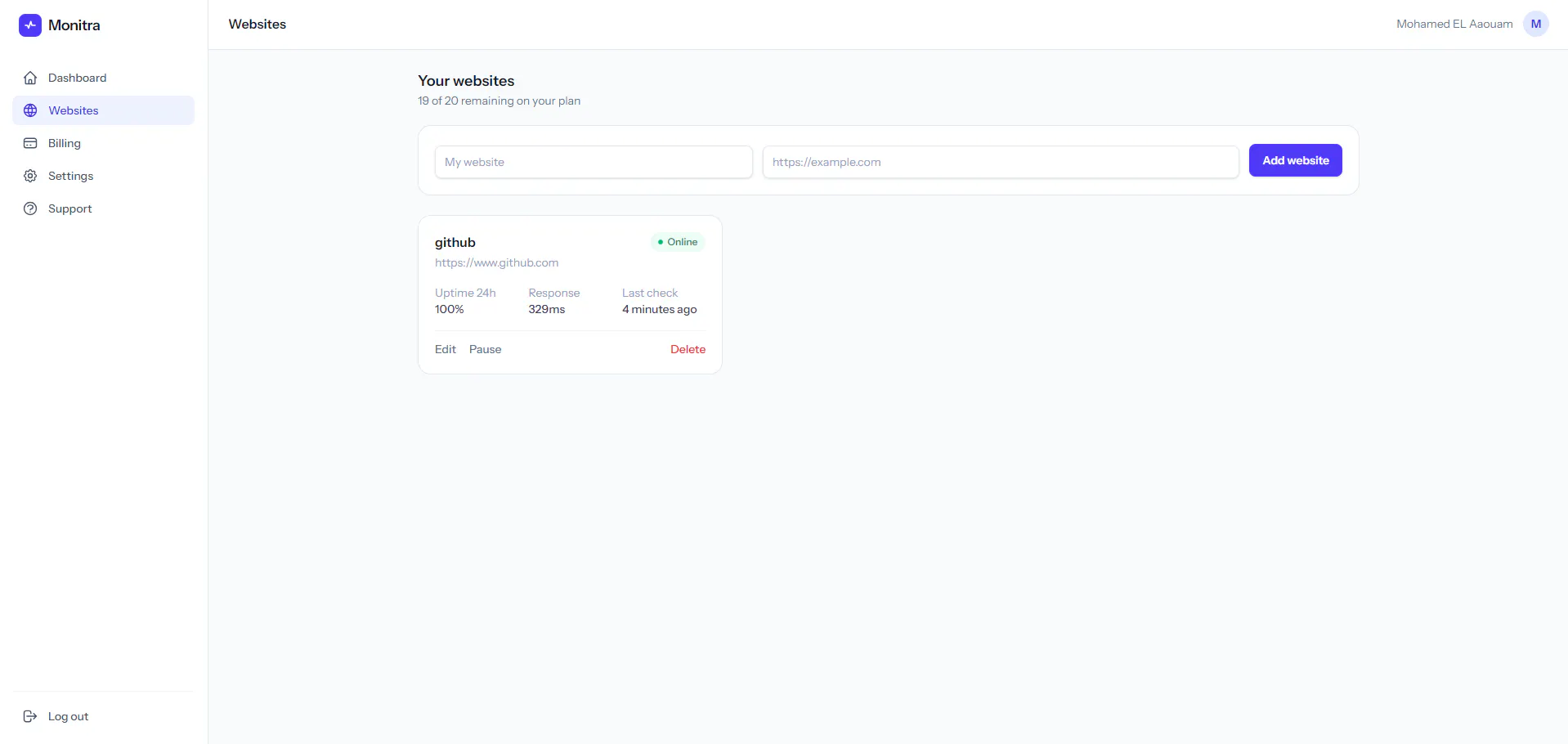This screenshot has height=744, width=1568.
Task: Click the 329ms response value
Action: 547,309
